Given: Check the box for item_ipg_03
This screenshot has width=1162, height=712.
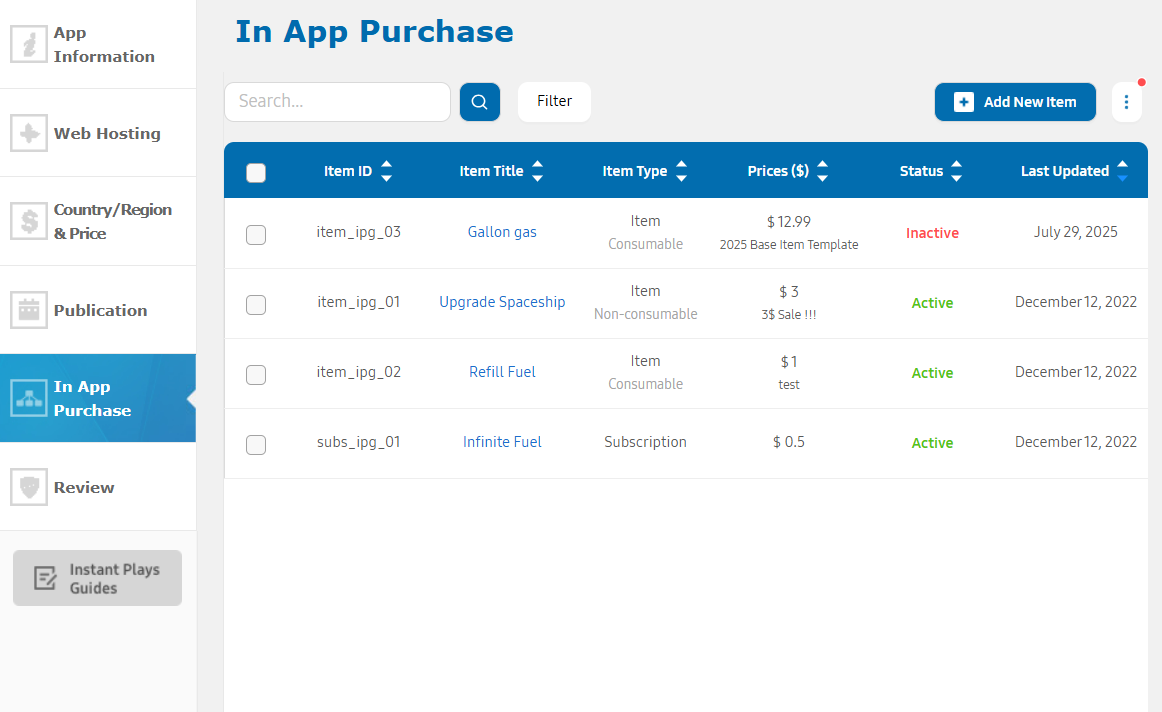Looking at the screenshot, I should [x=256, y=235].
